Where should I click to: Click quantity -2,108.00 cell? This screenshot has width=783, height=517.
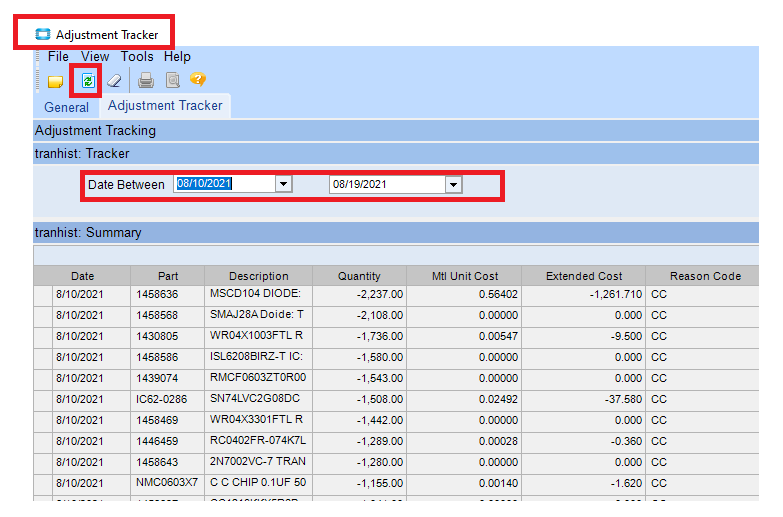tap(359, 315)
